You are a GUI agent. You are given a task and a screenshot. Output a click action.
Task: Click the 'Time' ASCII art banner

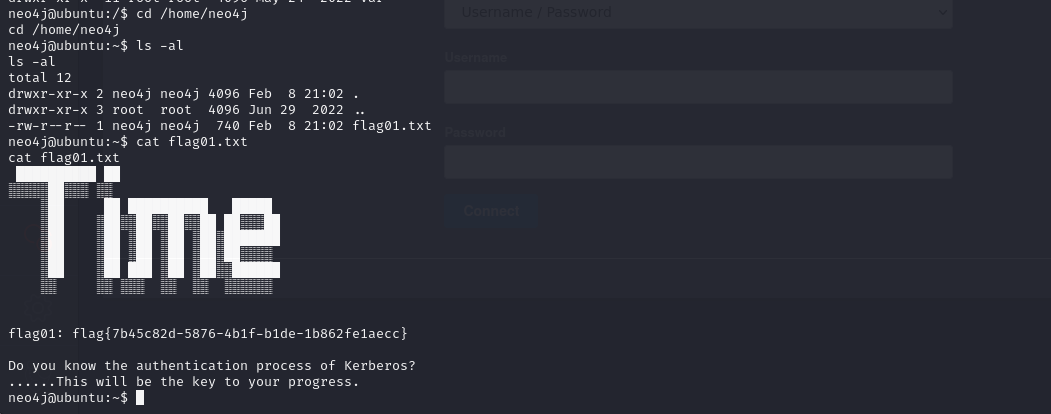[x=144, y=230]
